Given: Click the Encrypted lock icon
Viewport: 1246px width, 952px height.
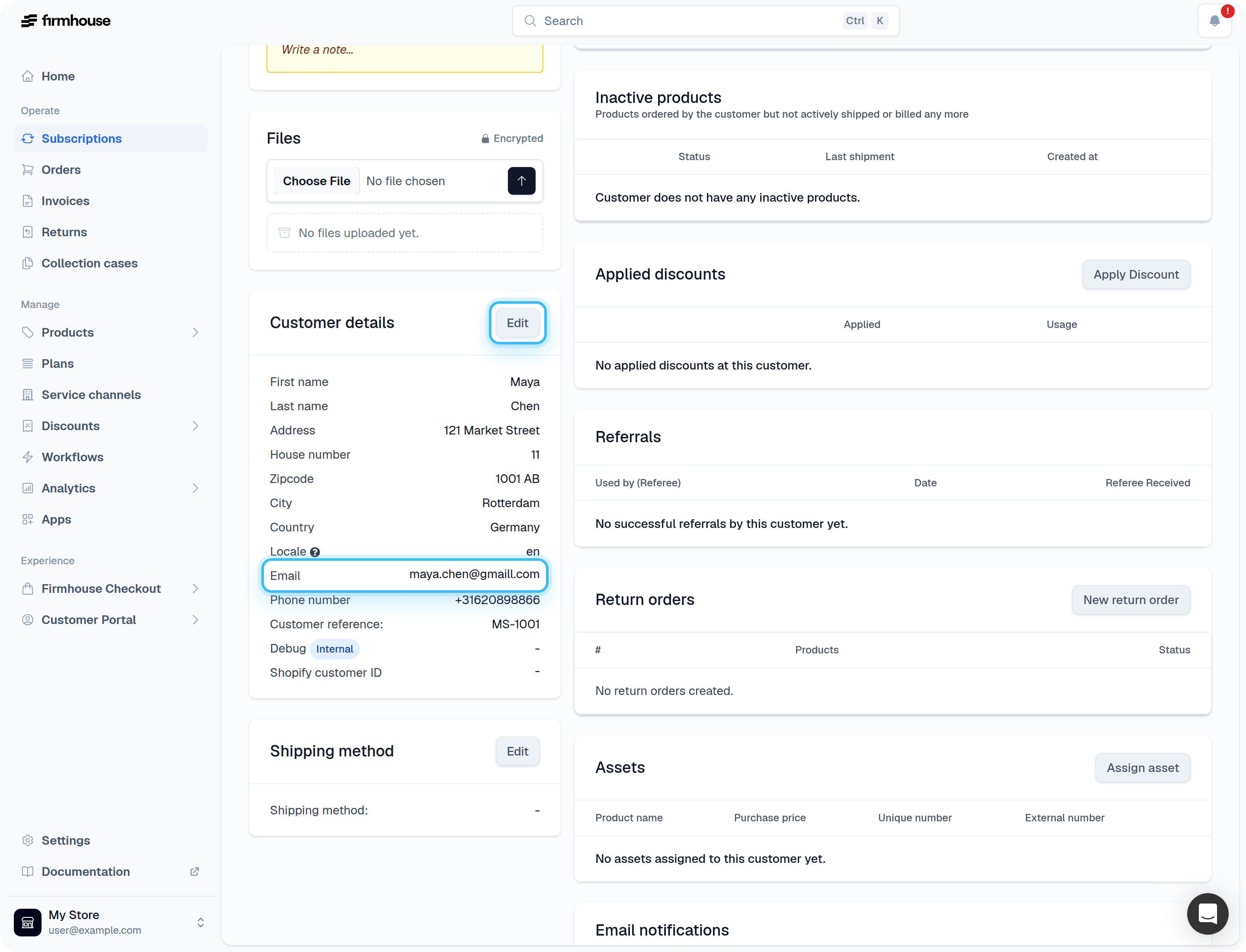Looking at the screenshot, I should pos(485,138).
